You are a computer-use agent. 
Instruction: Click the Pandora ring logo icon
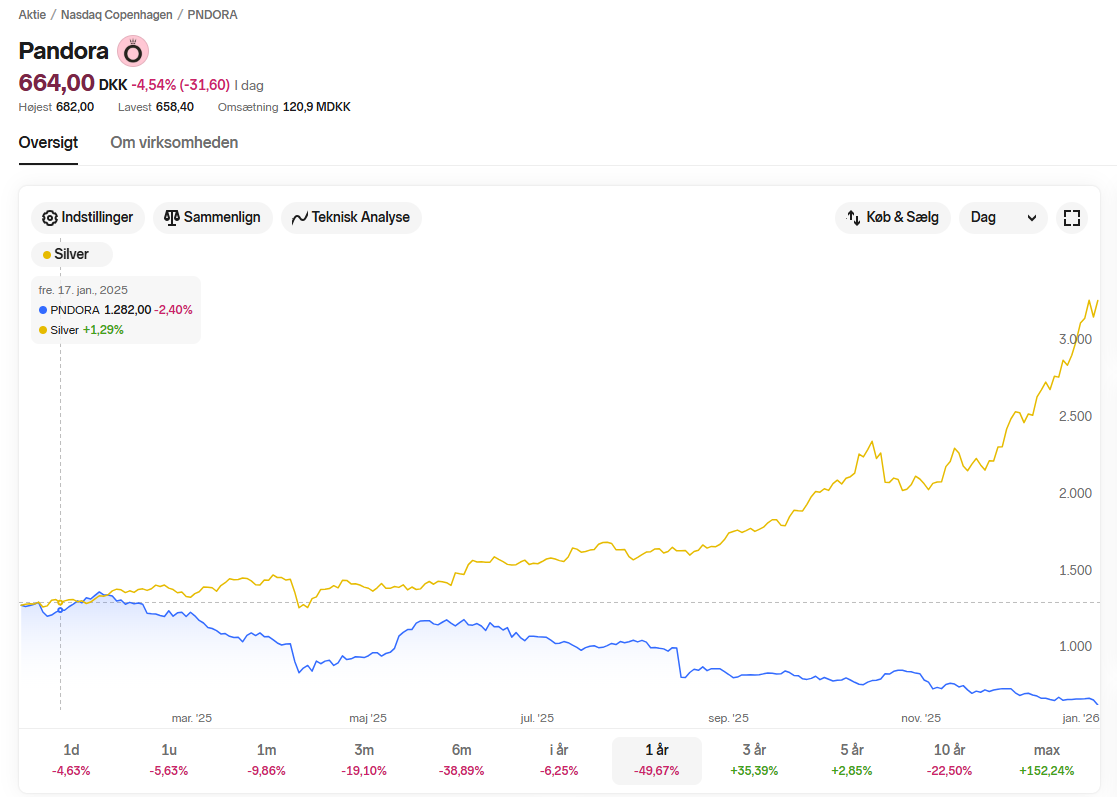pos(133,51)
